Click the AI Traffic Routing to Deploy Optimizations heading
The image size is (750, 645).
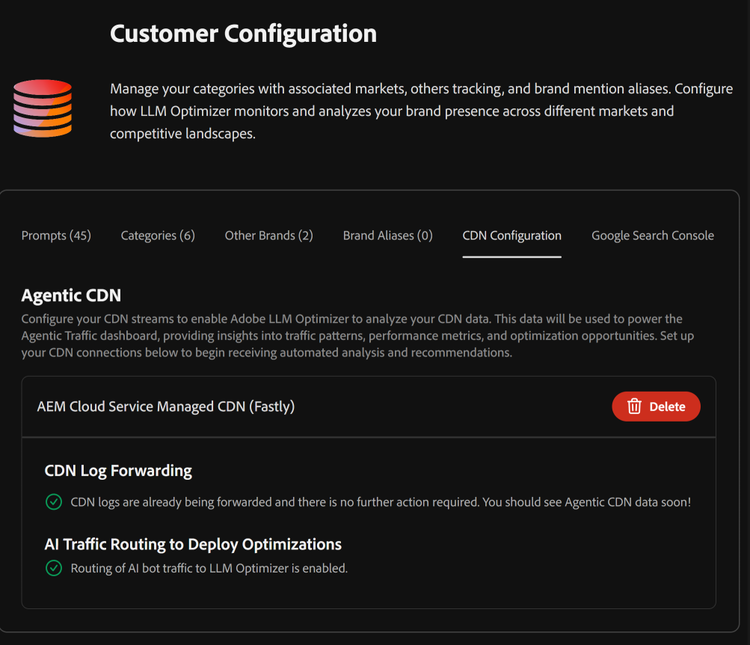click(x=193, y=544)
